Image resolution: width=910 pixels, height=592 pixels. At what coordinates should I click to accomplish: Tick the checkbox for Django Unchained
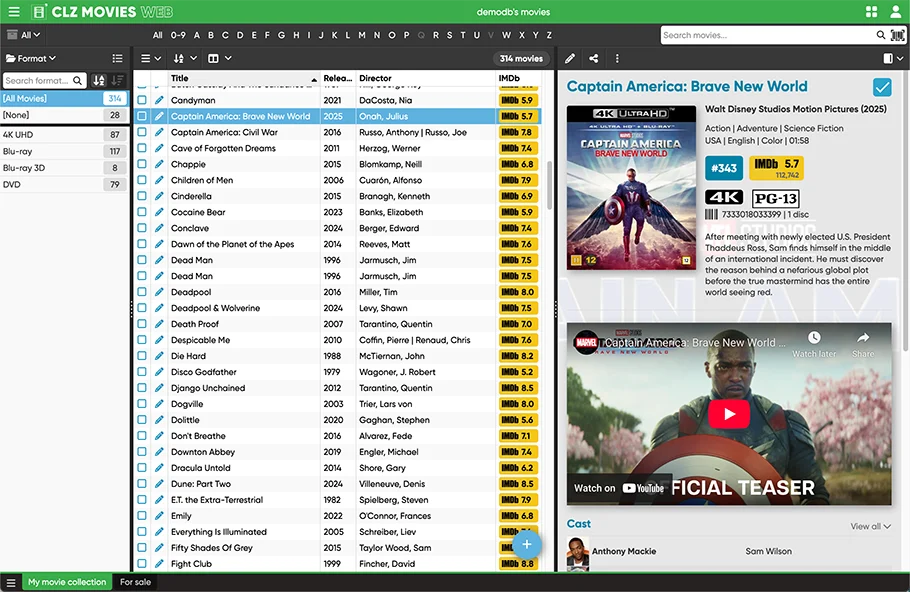click(142, 388)
